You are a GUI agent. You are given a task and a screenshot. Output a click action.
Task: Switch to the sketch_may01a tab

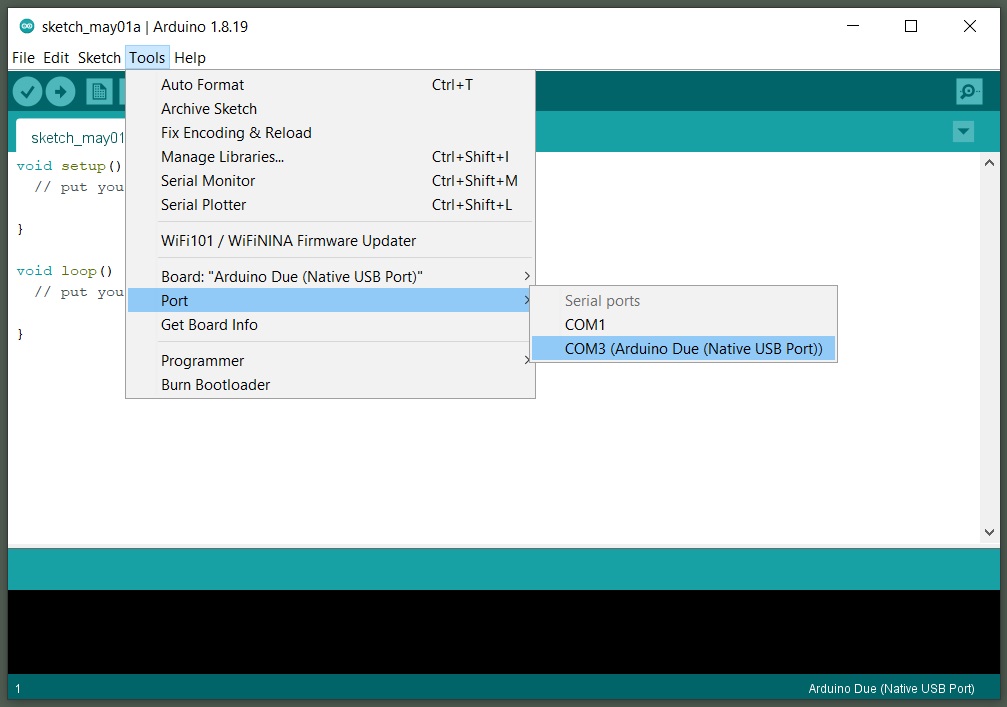pos(76,138)
